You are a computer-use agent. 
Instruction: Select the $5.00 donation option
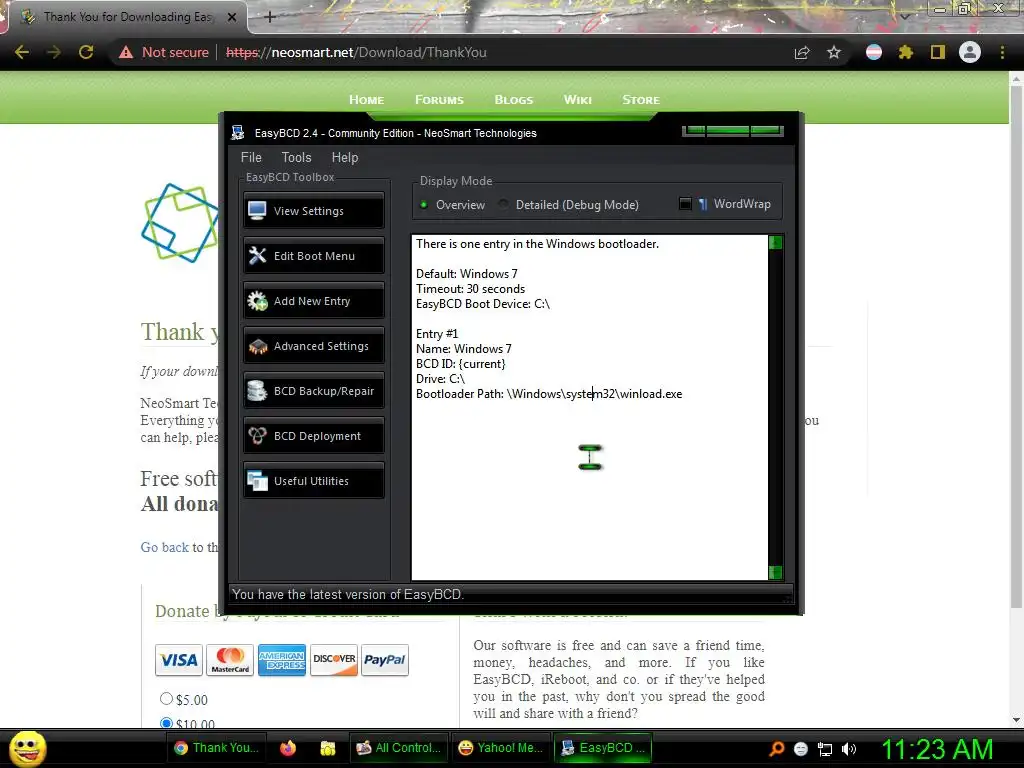coord(167,699)
